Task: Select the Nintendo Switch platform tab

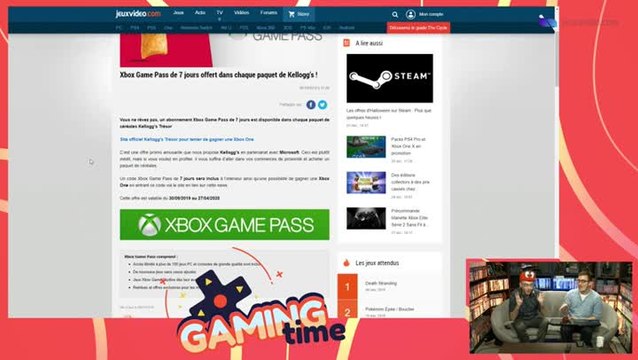Action: click(x=197, y=28)
